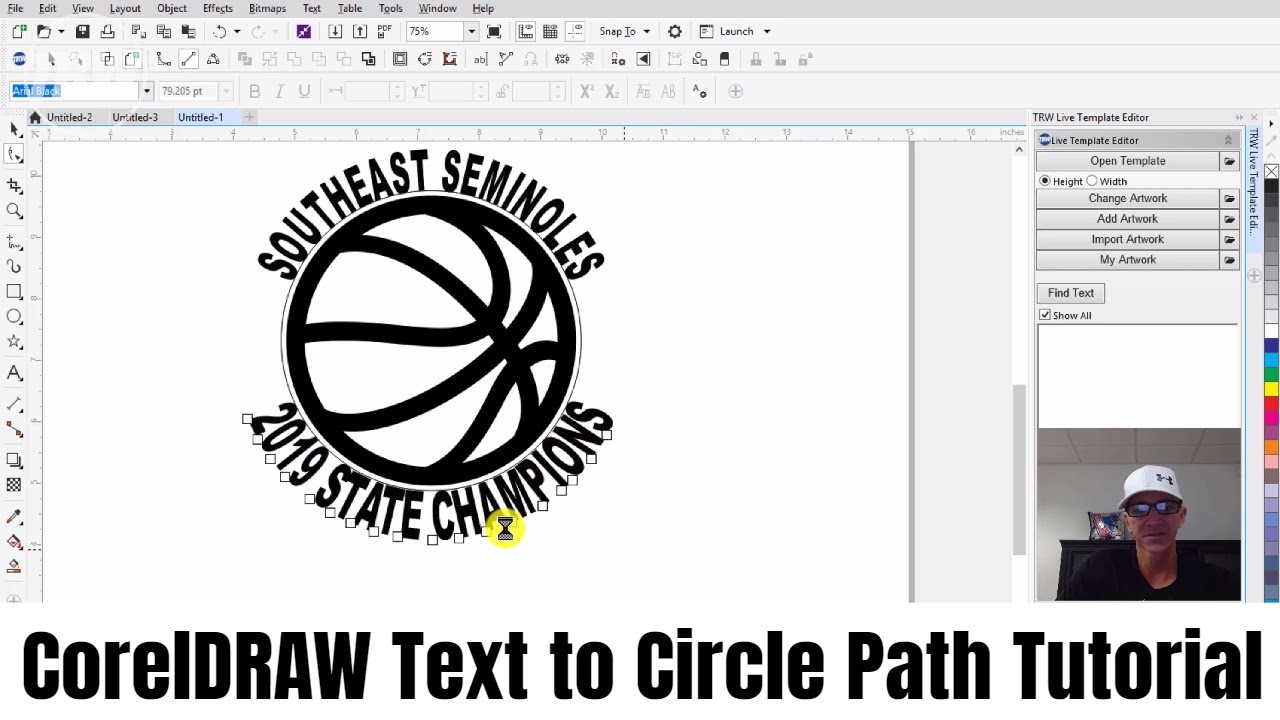Click the Publish to PDF icon
This screenshot has height=720, width=1280.
[x=384, y=32]
